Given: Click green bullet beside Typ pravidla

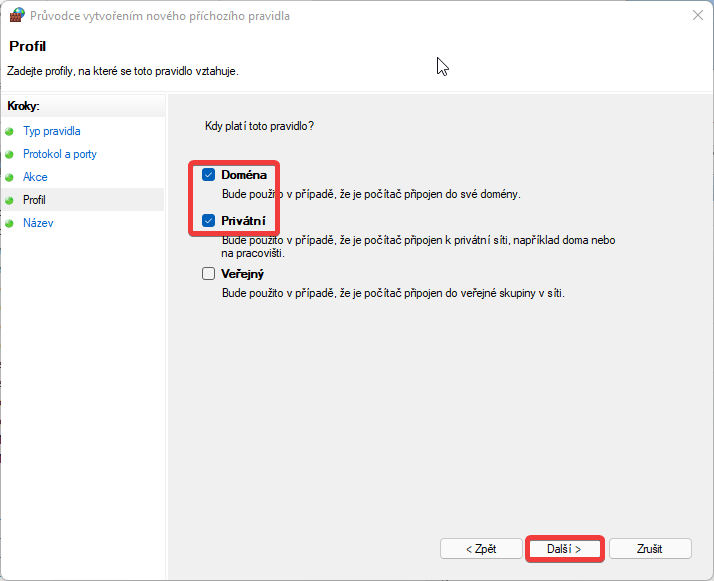Looking at the screenshot, I should [9, 132].
